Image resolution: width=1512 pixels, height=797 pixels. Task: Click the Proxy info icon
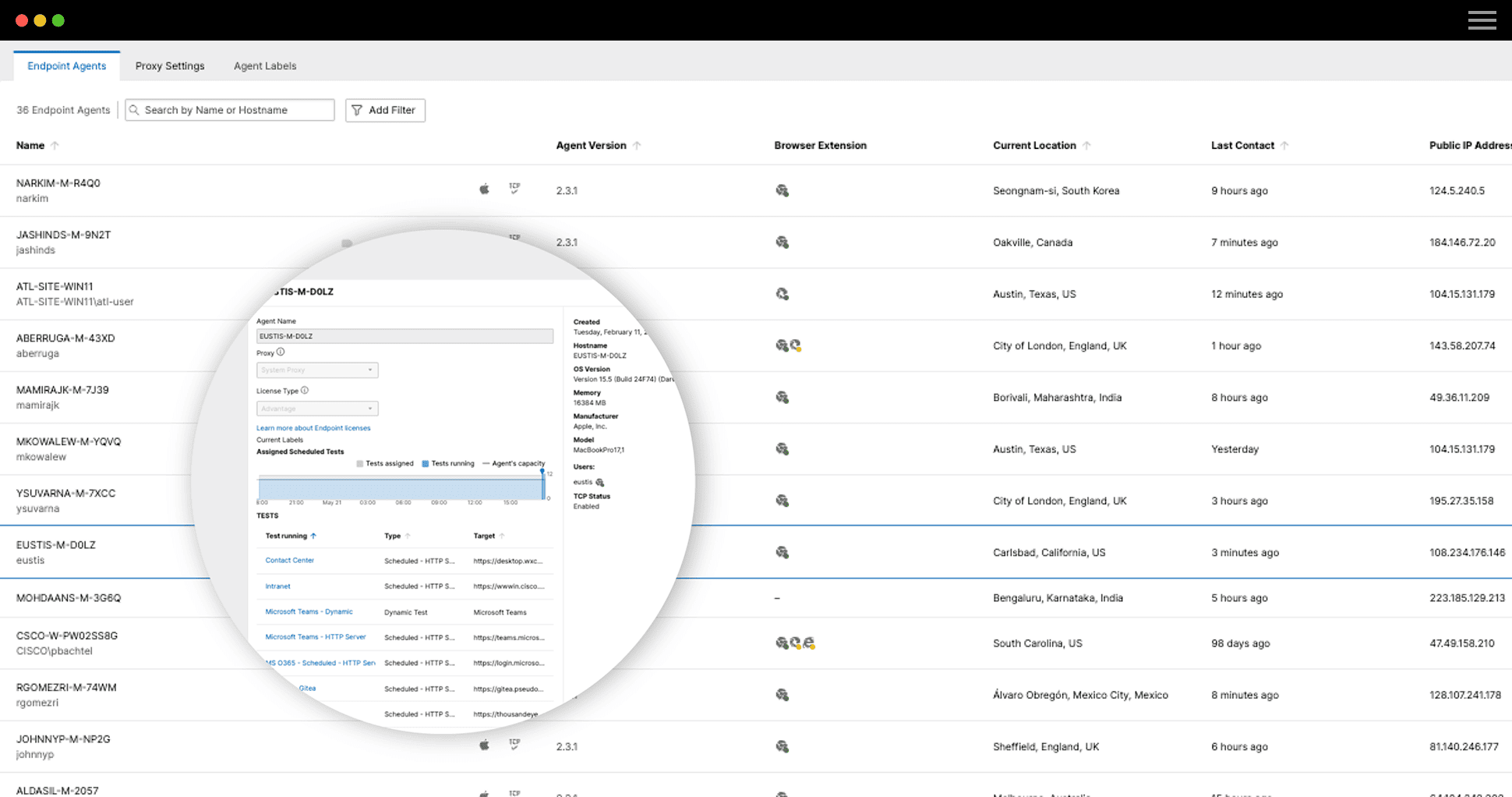point(281,352)
